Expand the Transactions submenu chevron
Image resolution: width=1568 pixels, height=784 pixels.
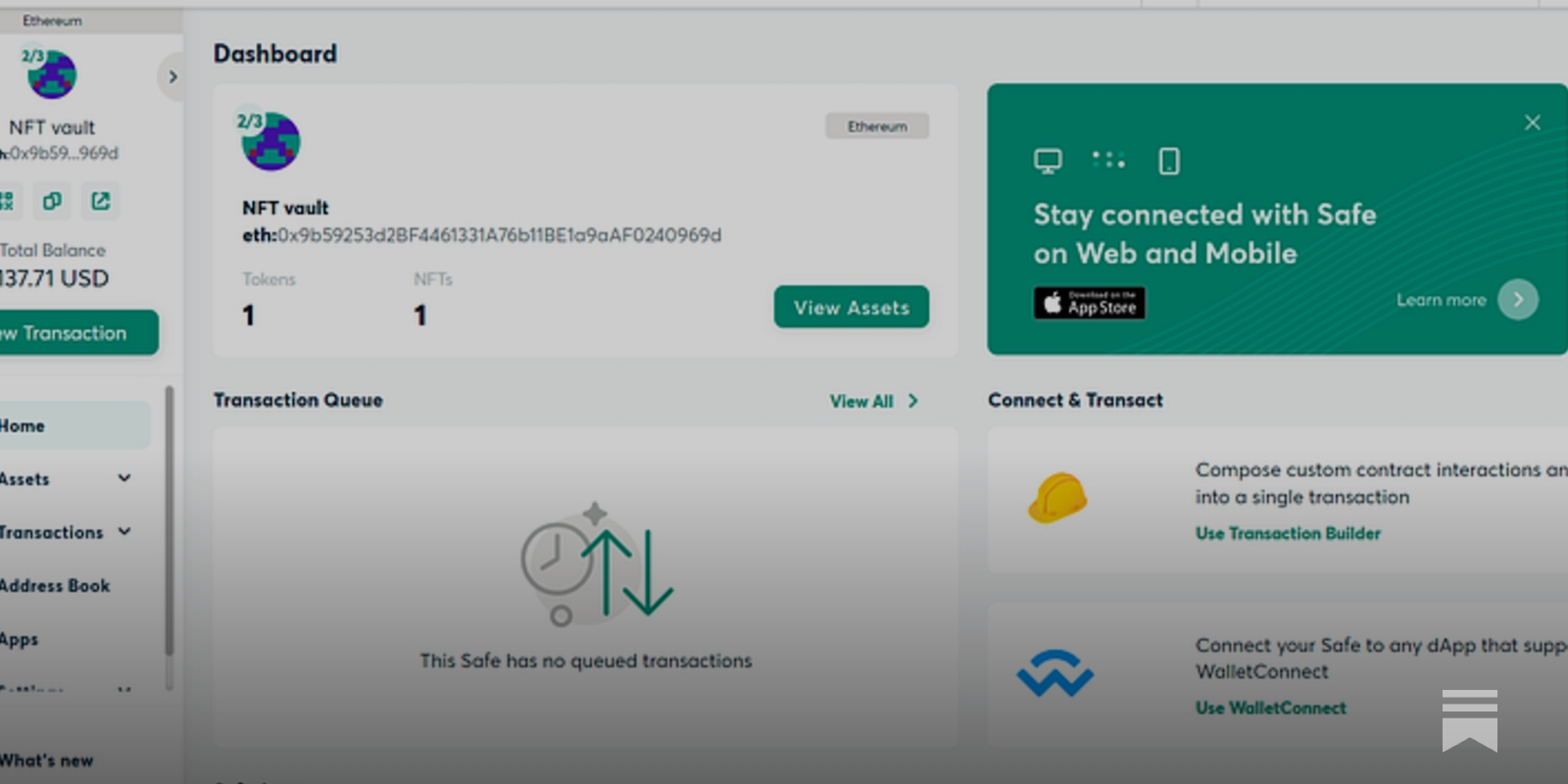click(x=124, y=531)
